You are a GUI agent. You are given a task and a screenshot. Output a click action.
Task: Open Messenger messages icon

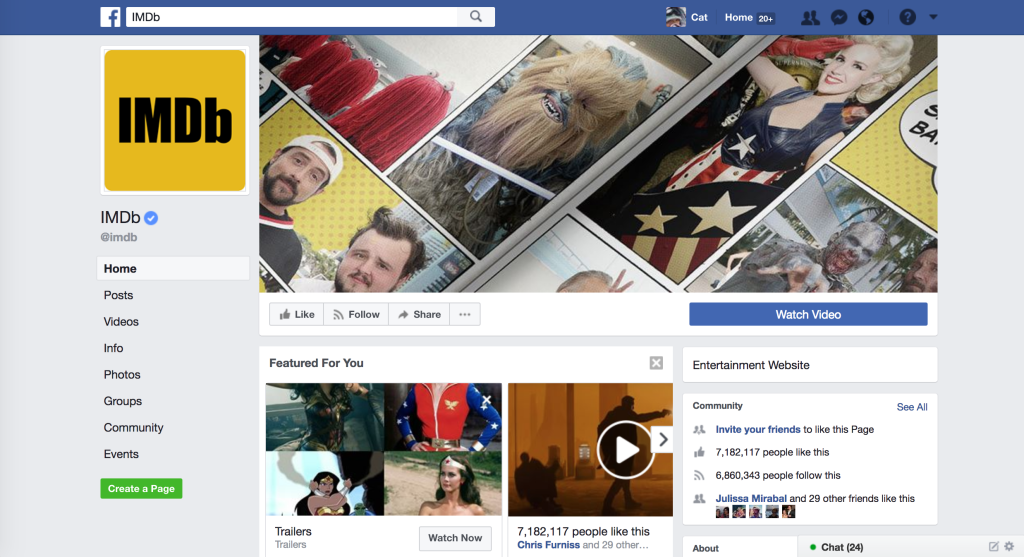pyautogui.click(x=839, y=18)
